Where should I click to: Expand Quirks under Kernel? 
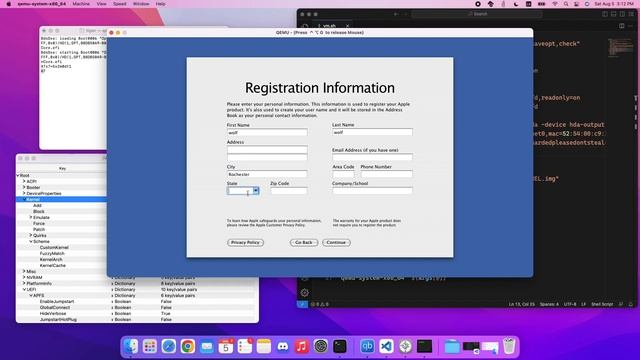[x=31, y=235]
